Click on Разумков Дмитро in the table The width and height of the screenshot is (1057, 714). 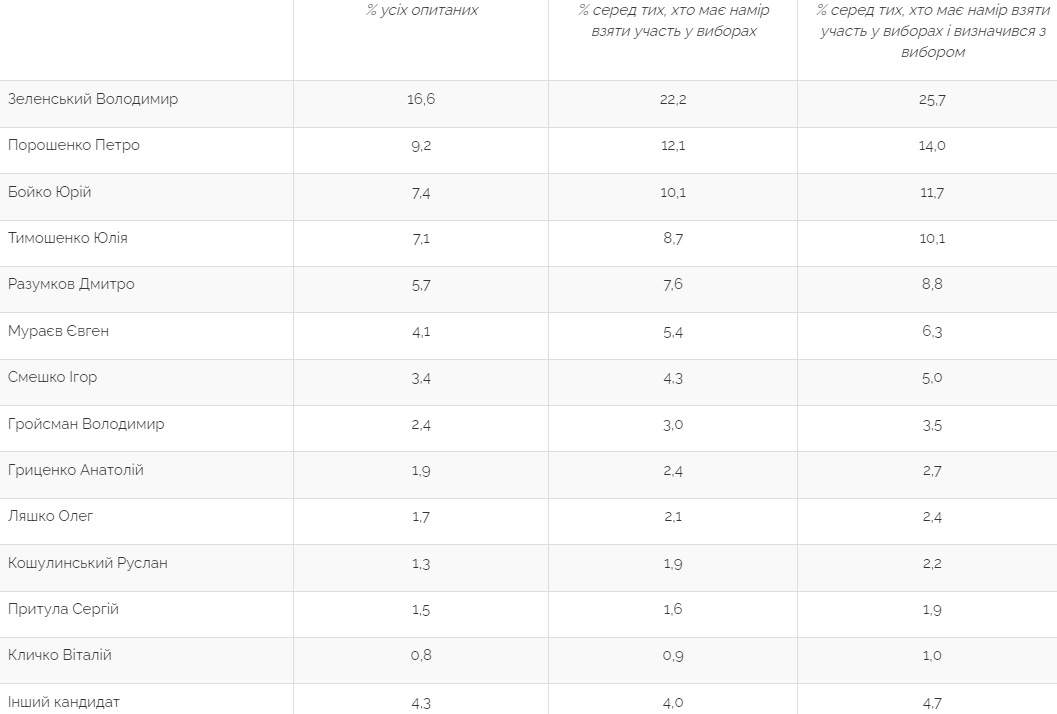click(x=71, y=284)
